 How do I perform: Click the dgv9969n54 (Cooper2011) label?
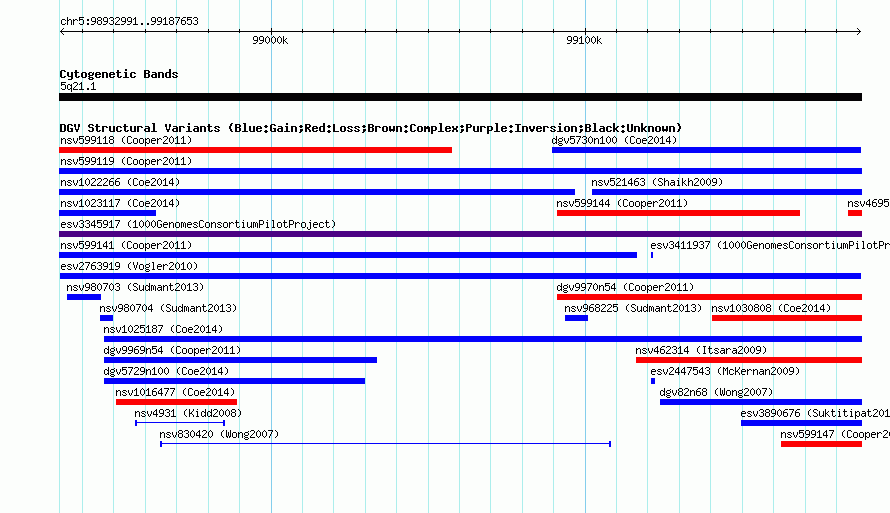point(172,350)
